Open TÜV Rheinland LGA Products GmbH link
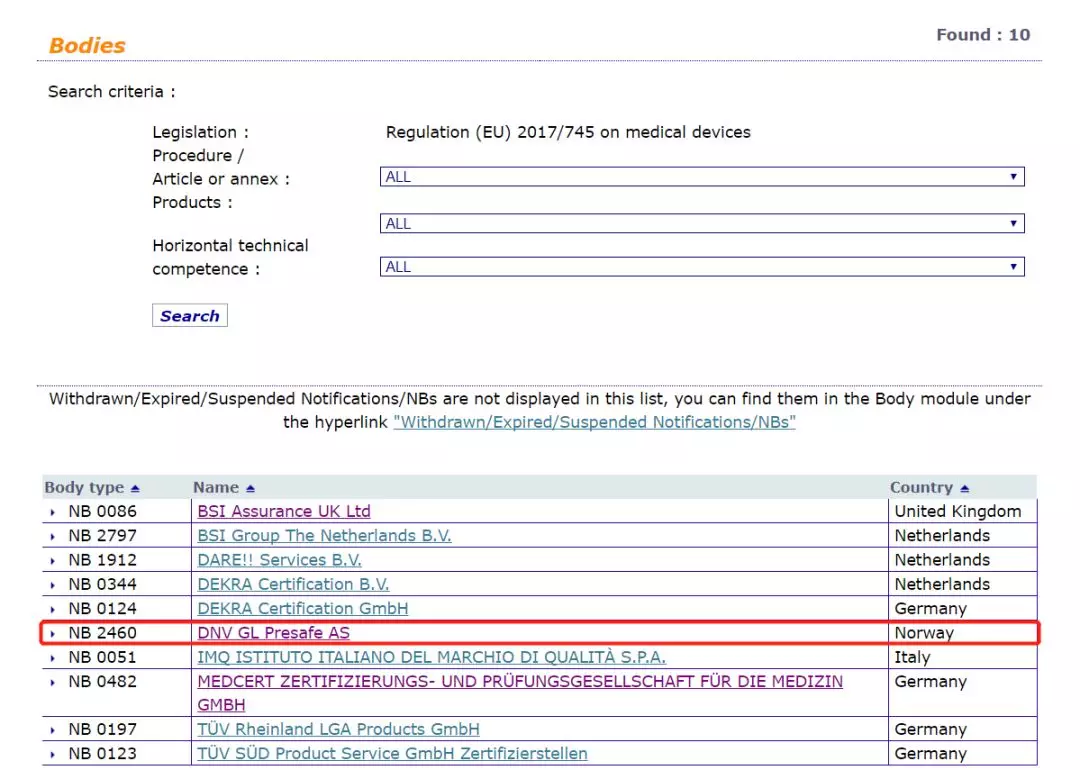The width and height of the screenshot is (1080, 770). coord(339,729)
